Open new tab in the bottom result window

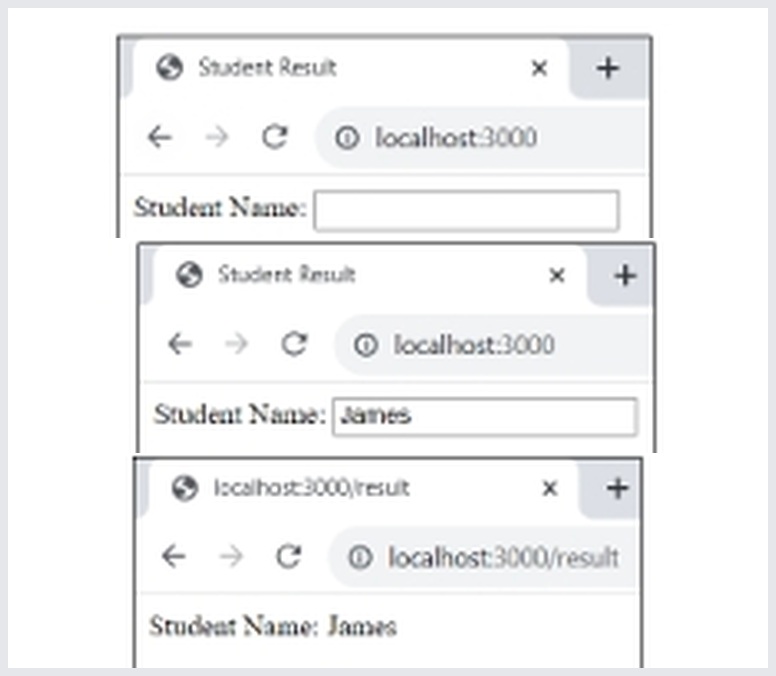[x=618, y=488]
